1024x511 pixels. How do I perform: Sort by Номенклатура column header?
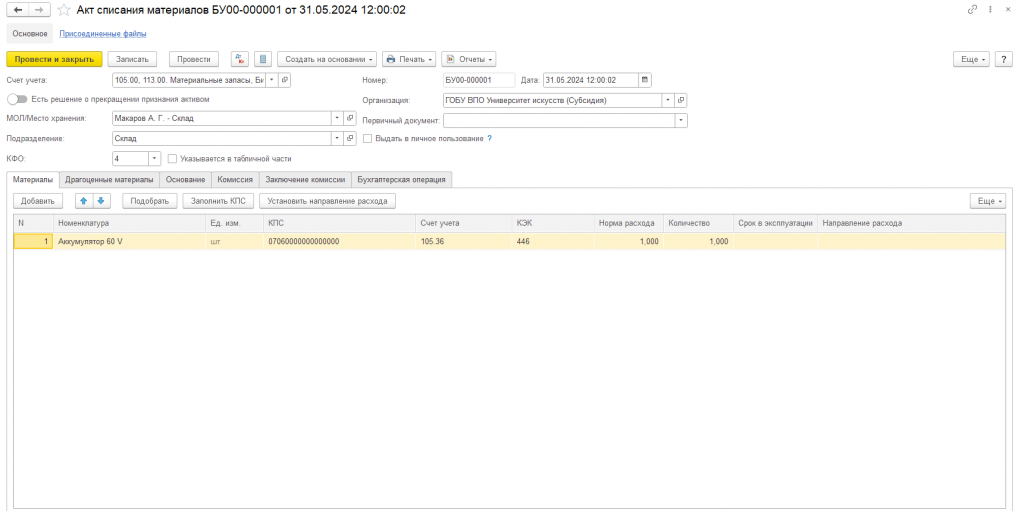coord(129,223)
